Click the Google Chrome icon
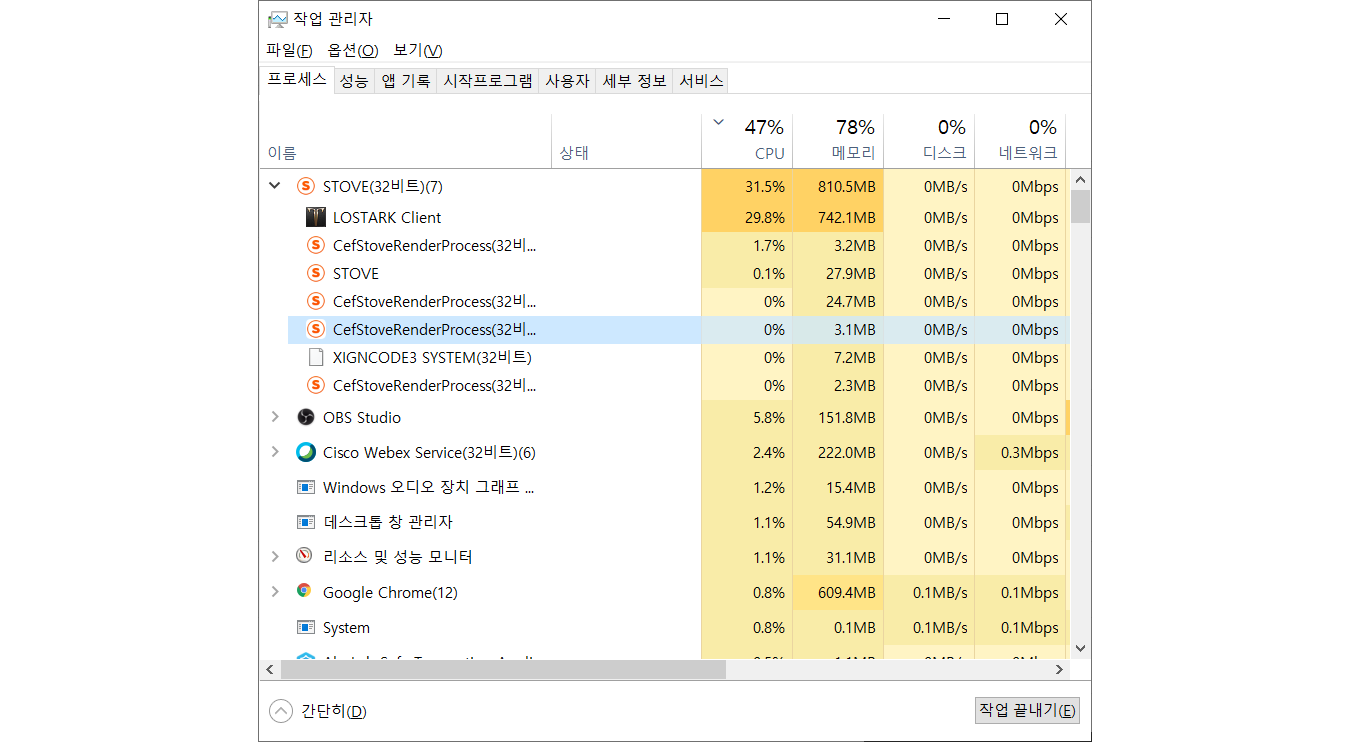The height and width of the screenshot is (742, 1350). point(305,591)
